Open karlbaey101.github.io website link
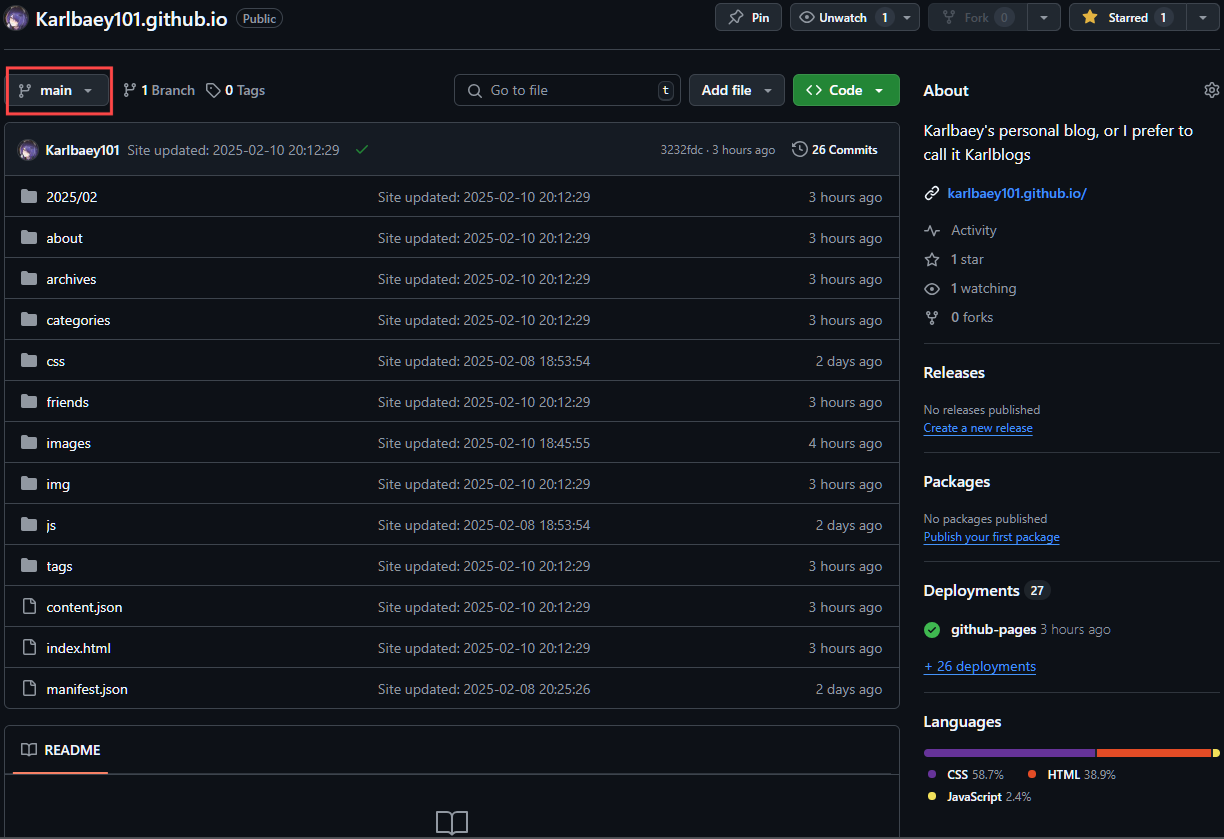Viewport: 1224px width, 839px height. [x=1016, y=193]
